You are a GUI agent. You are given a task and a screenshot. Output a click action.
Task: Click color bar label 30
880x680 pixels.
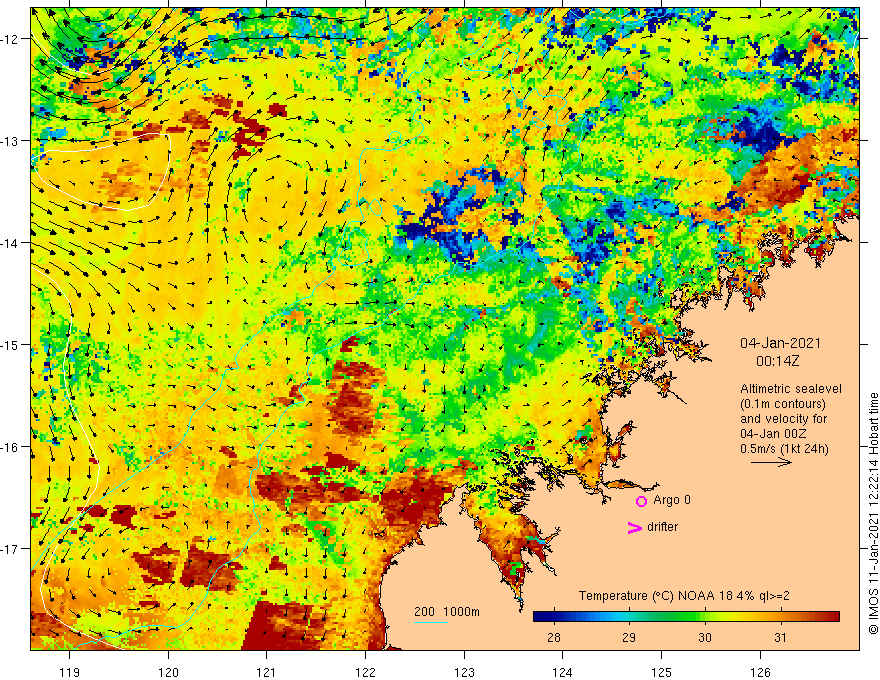(x=705, y=637)
